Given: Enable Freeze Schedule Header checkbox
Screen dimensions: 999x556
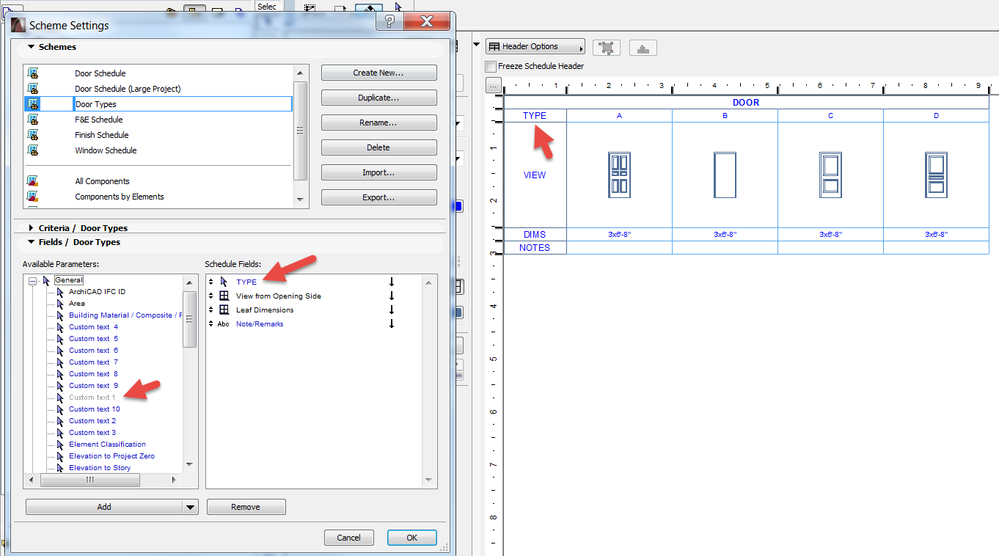Looking at the screenshot, I should click(x=491, y=66).
